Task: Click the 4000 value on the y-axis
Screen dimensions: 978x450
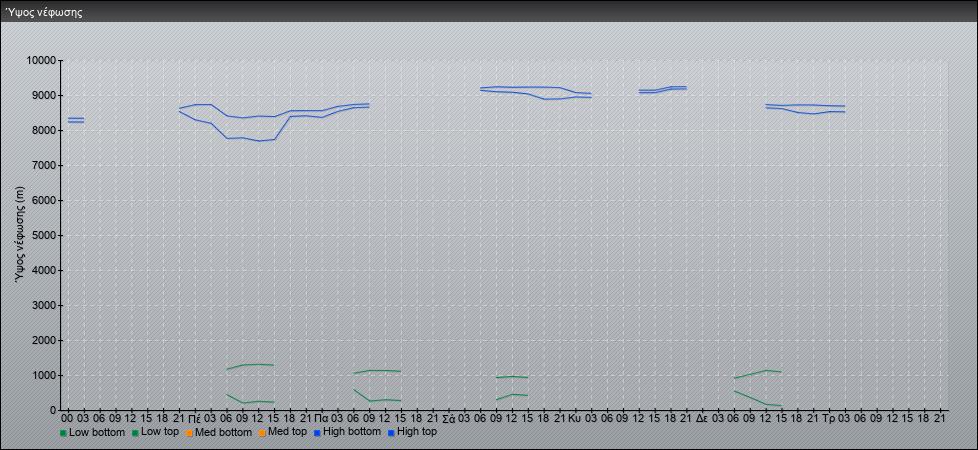Action: pyautogui.click(x=44, y=270)
